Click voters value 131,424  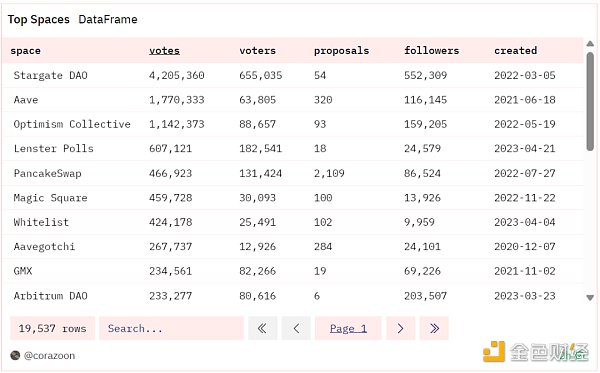(x=261, y=173)
